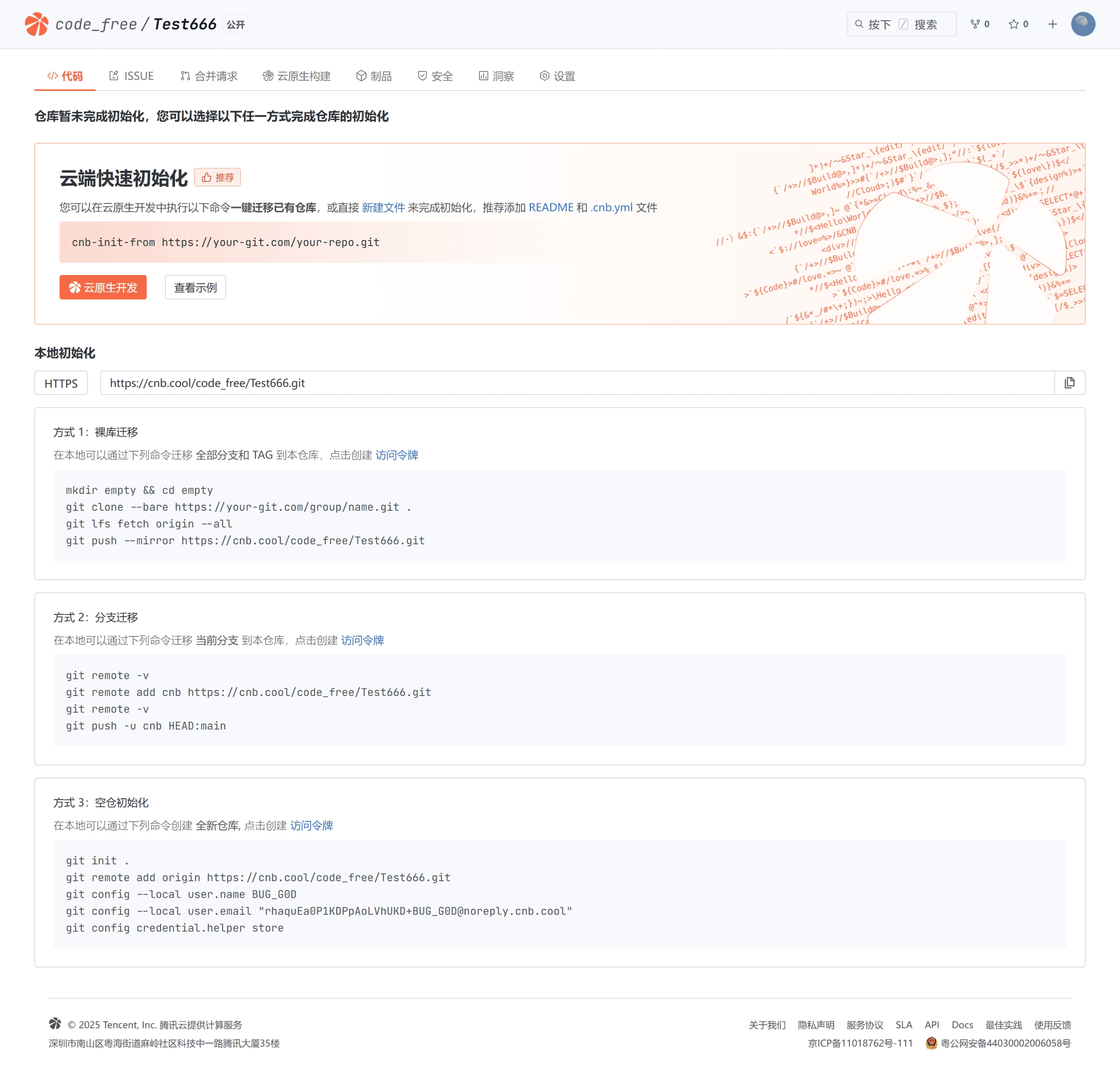Click the search magnifier icon
The height and width of the screenshot is (1069, 1120).
[859, 24]
